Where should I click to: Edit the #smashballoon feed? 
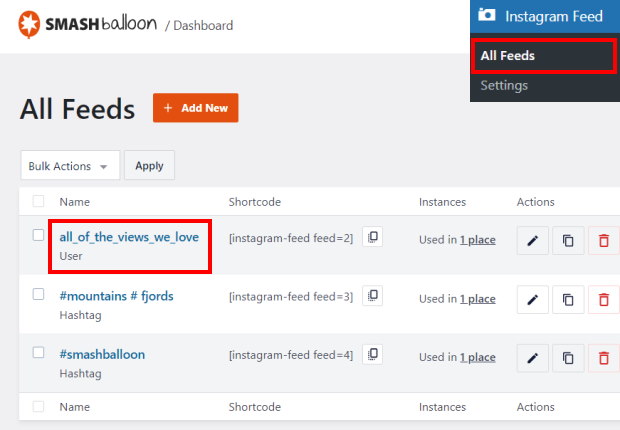coord(533,358)
